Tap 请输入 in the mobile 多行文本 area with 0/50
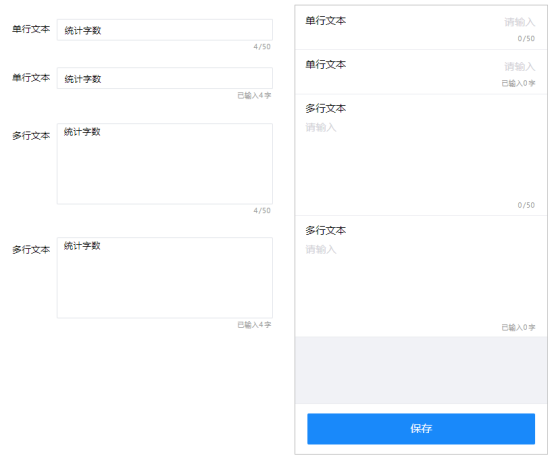554x461 pixels. [x=321, y=127]
